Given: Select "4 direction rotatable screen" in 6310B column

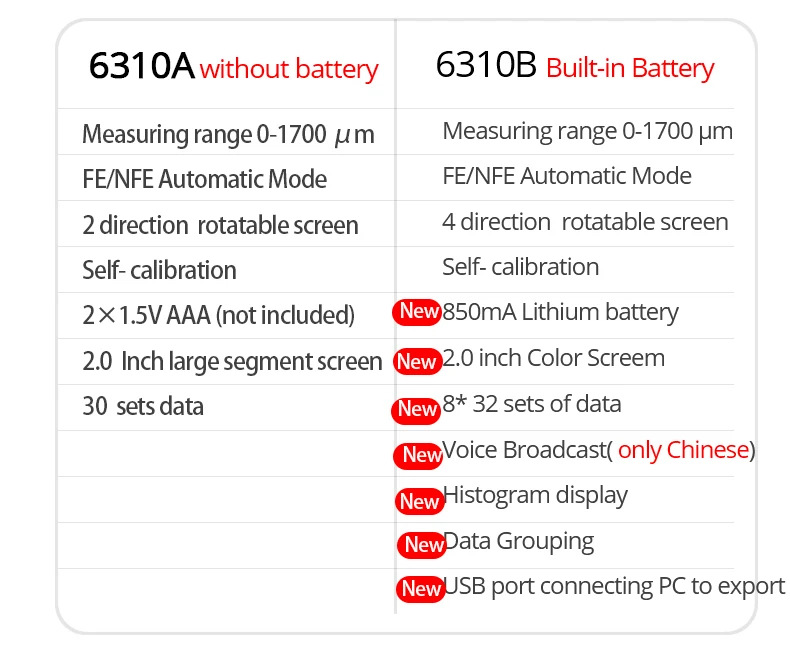Looking at the screenshot, I should [x=585, y=222].
